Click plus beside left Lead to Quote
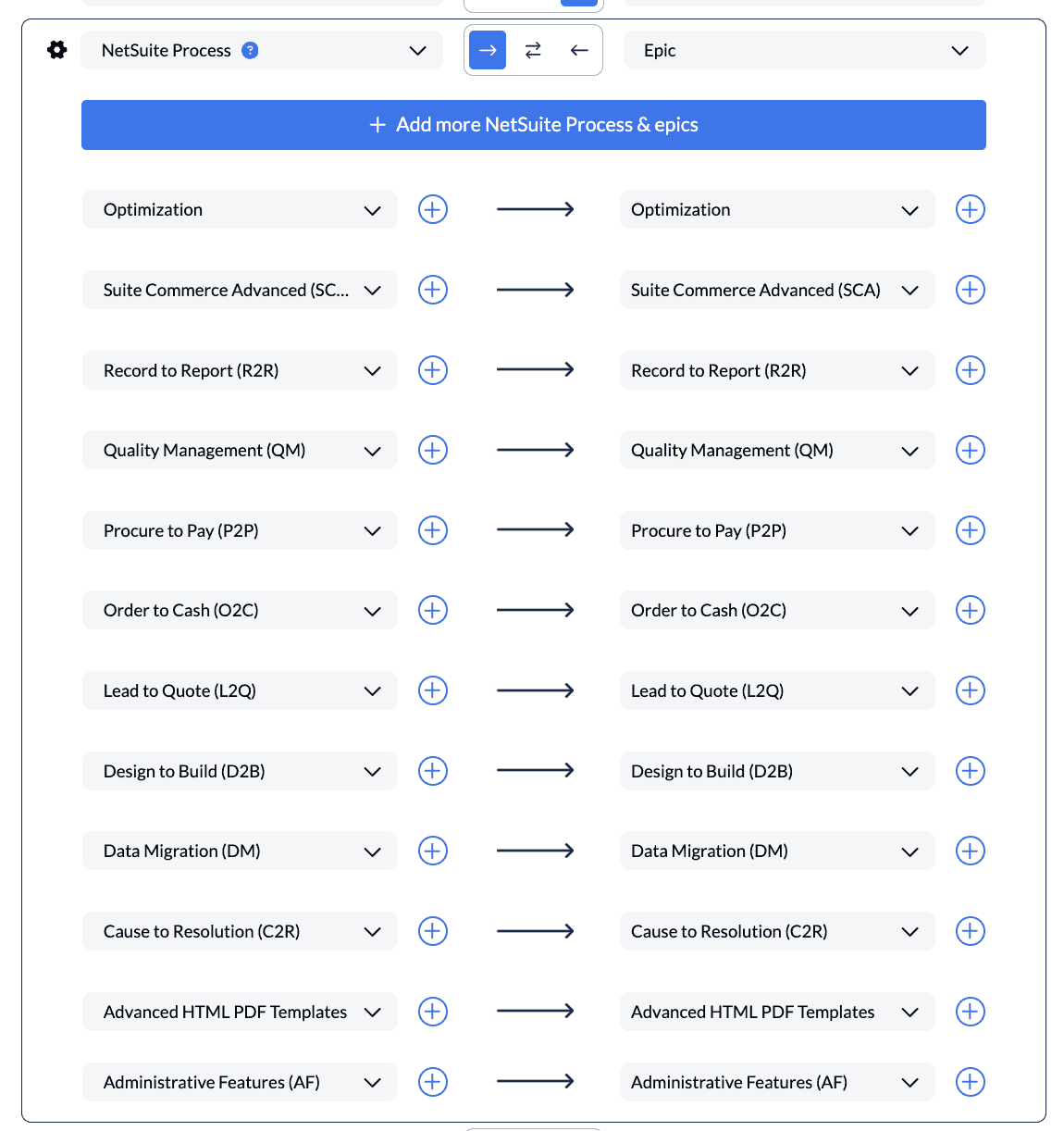This screenshot has height=1131, width=1064. pos(433,690)
